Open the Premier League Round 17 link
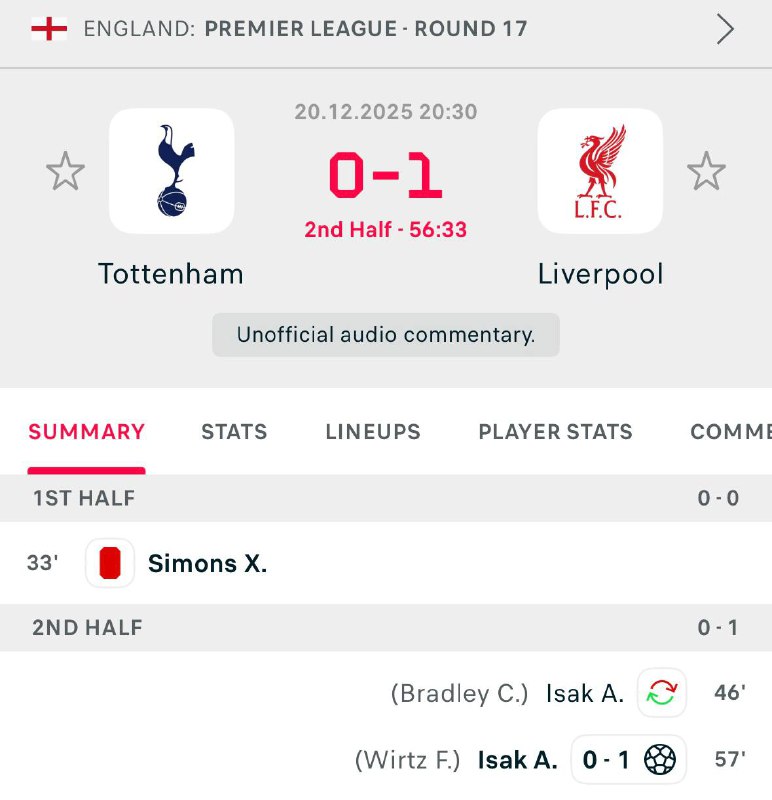Viewport: 772px width, 800px height. [x=365, y=29]
